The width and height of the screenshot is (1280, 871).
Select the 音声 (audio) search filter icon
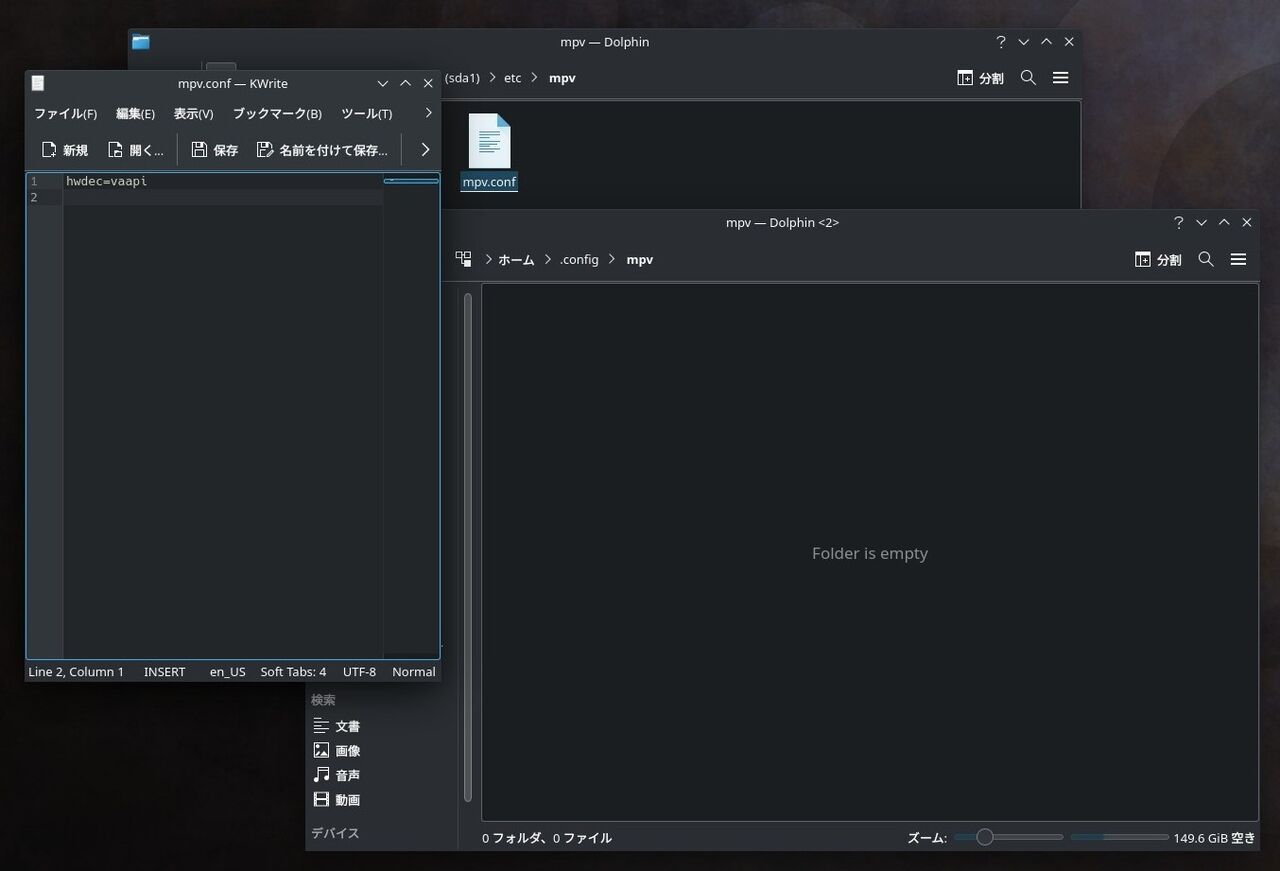click(321, 774)
